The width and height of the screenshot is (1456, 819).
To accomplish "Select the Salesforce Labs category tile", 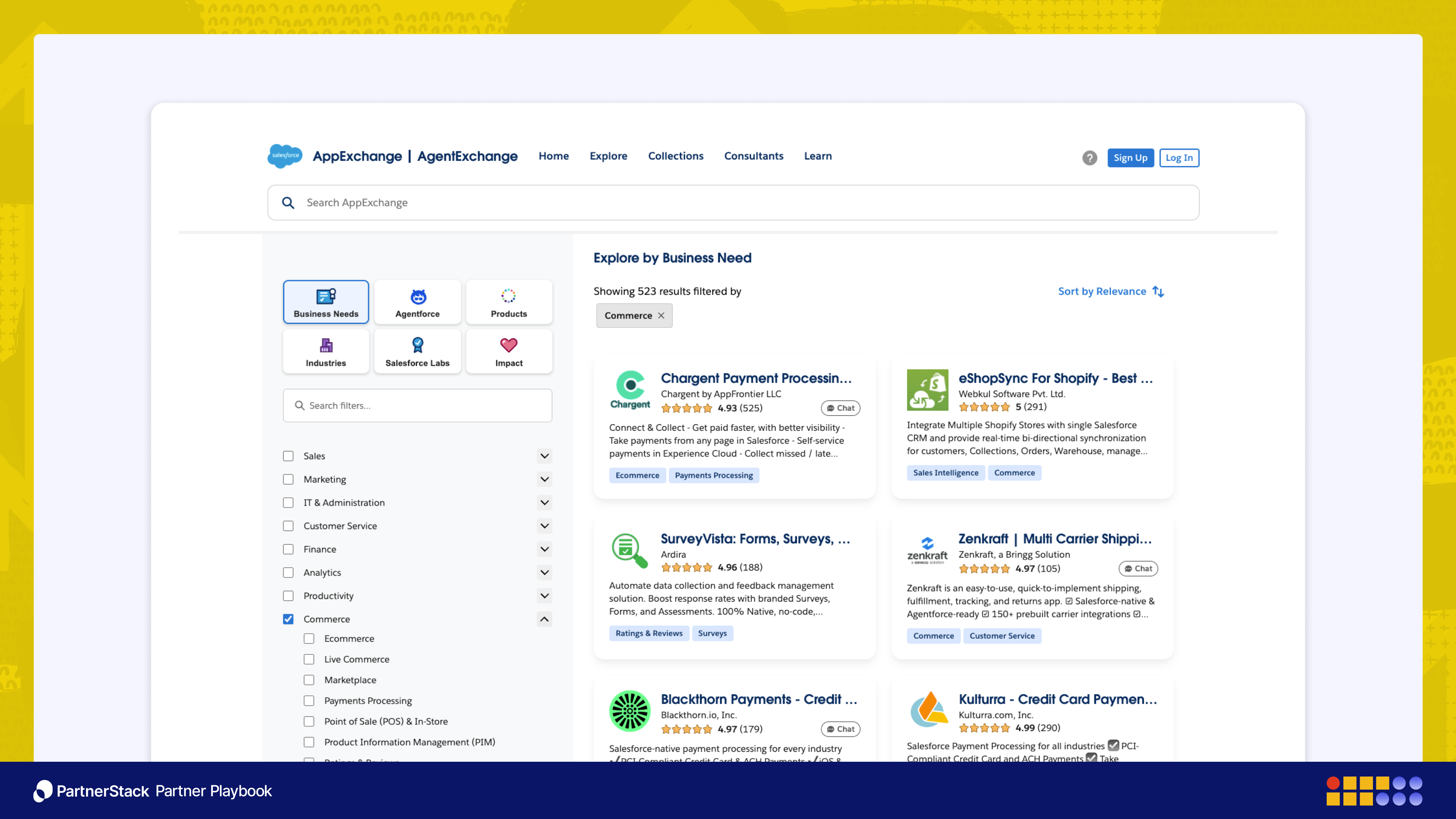I will pyautogui.click(x=418, y=351).
